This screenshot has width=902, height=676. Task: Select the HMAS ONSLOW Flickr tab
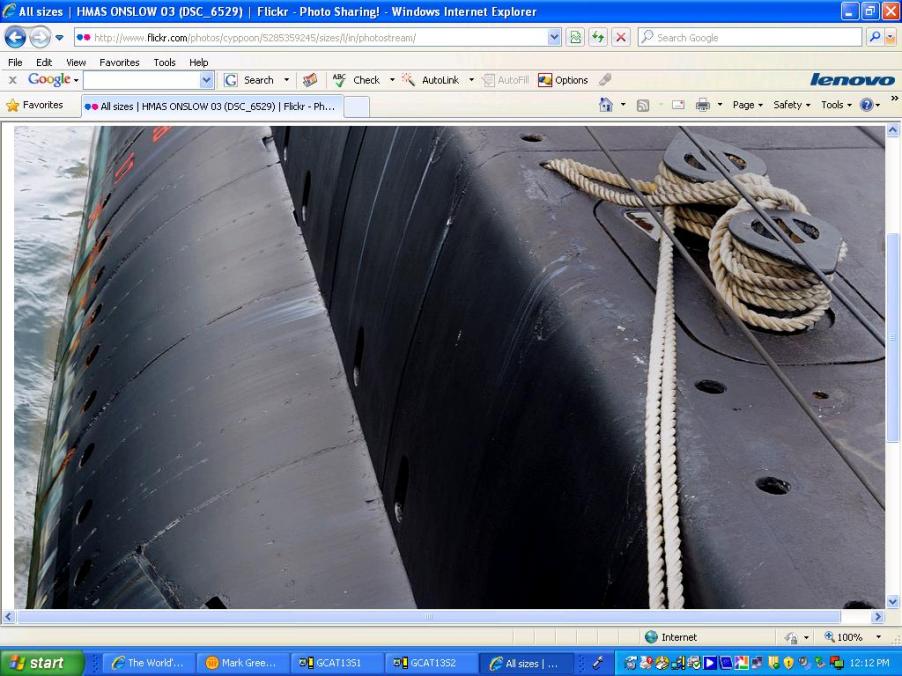click(211, 106)
